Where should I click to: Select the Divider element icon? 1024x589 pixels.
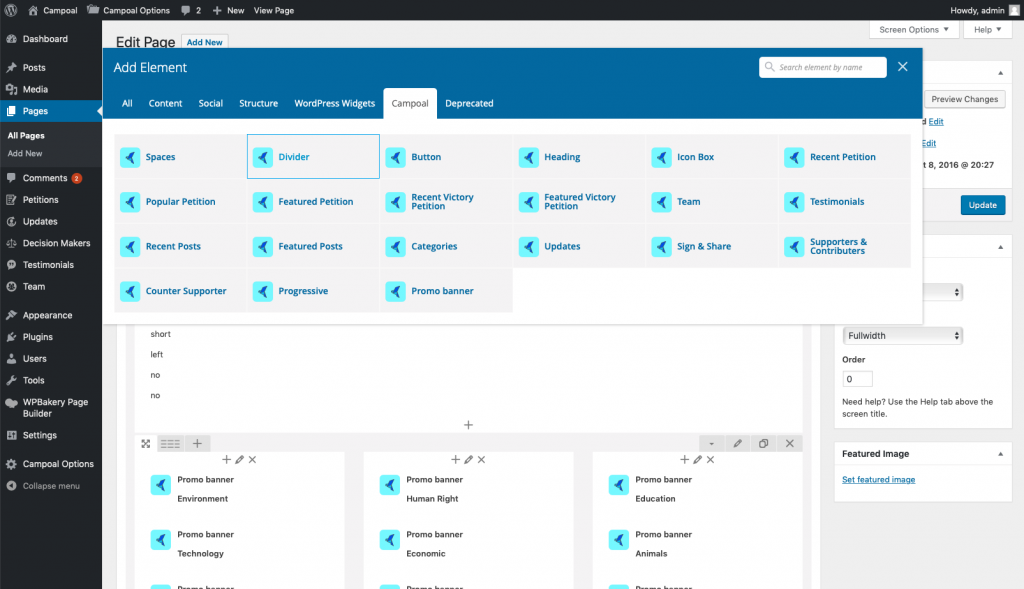pos(263,157)
